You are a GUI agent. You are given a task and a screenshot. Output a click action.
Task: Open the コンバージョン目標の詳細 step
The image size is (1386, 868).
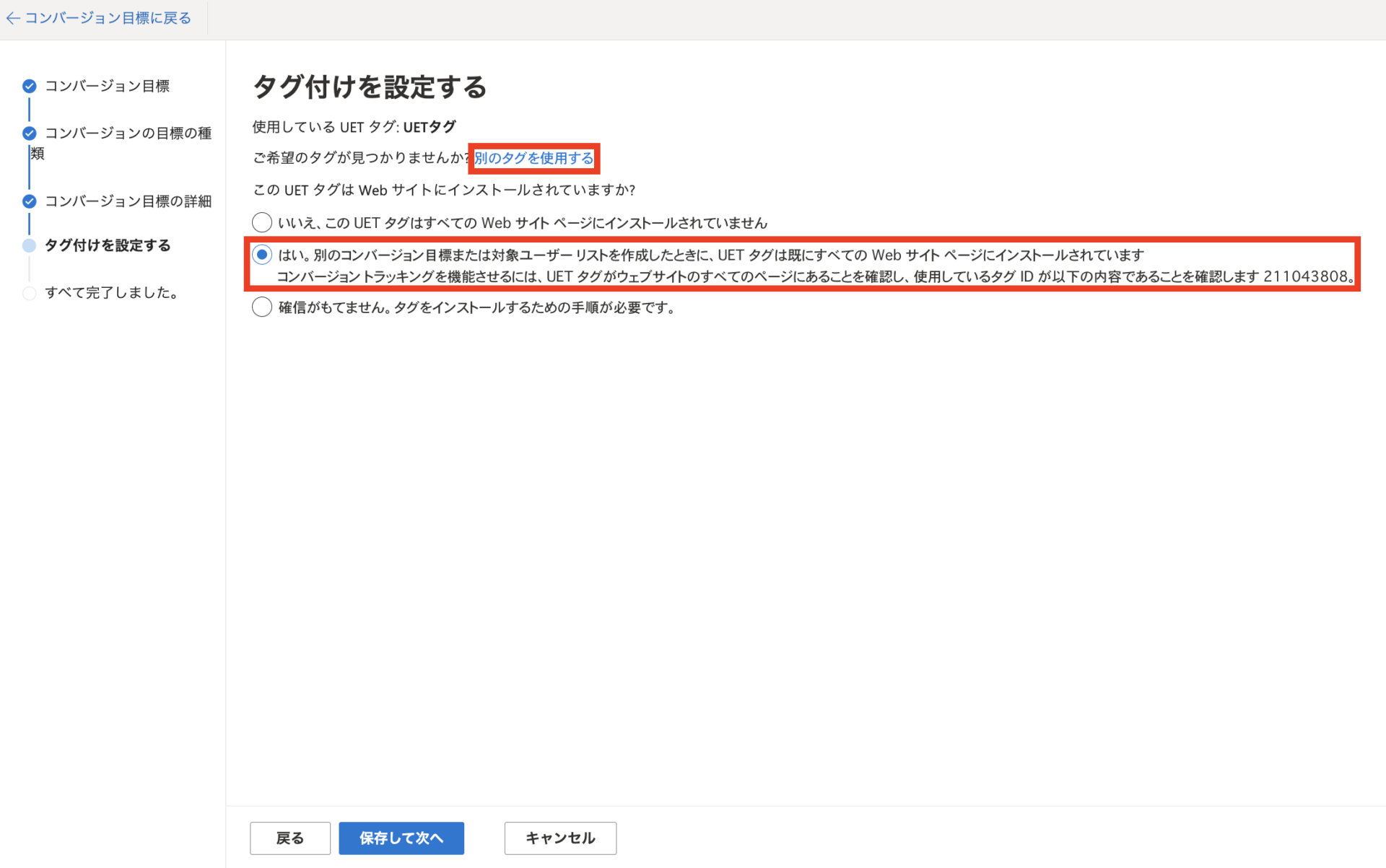128,201
